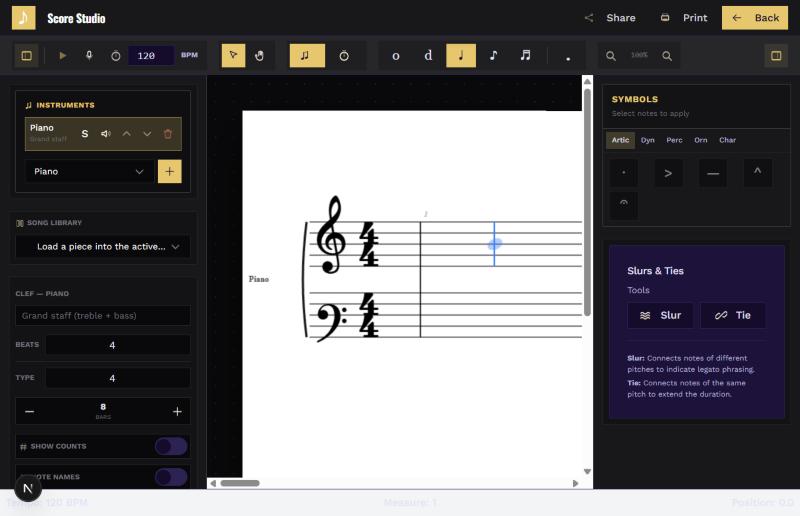Open the Song Library load dropdown
Screen dimensions: 800x516
[x=103, y=247]
